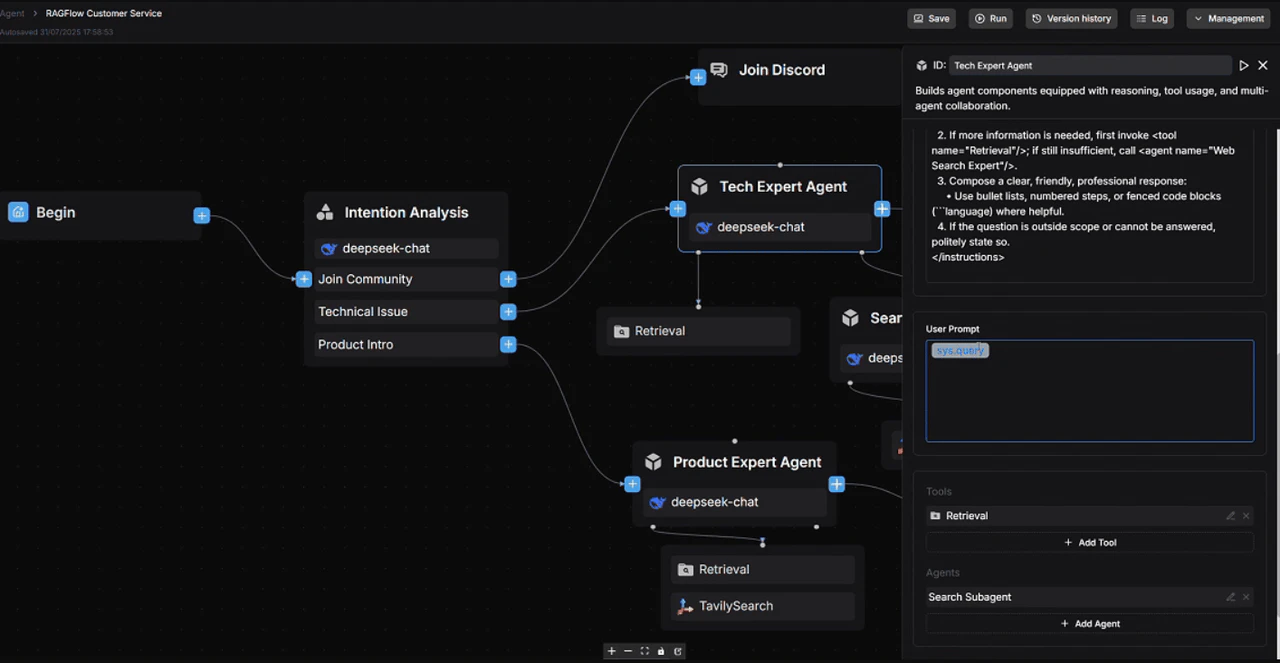Edit the ID field Tech Expert Agent
Viewport: 1280px width, 663px height.
coord(1090,65)
